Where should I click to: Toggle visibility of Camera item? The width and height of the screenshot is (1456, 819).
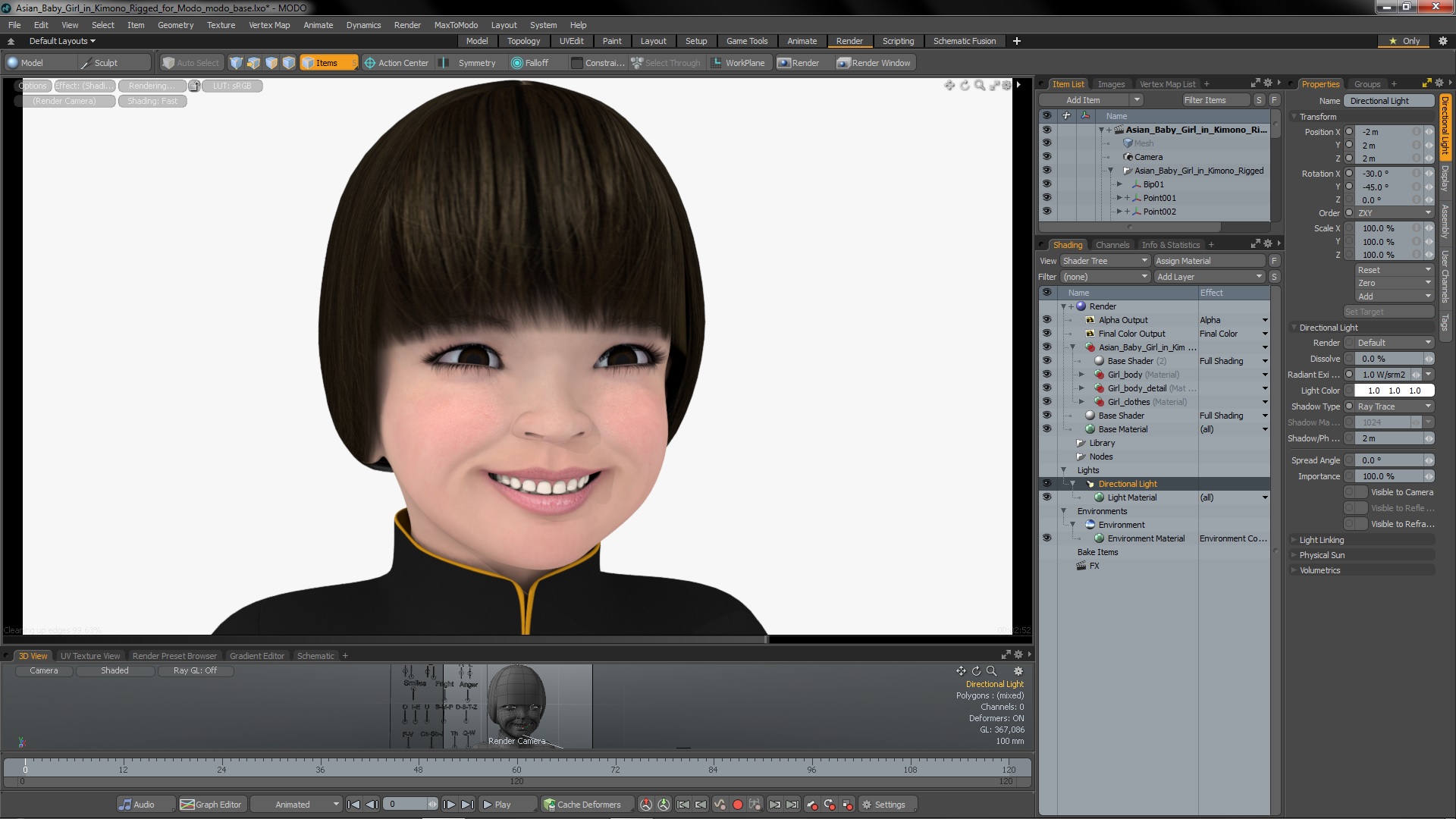(x=1046, y=157)
